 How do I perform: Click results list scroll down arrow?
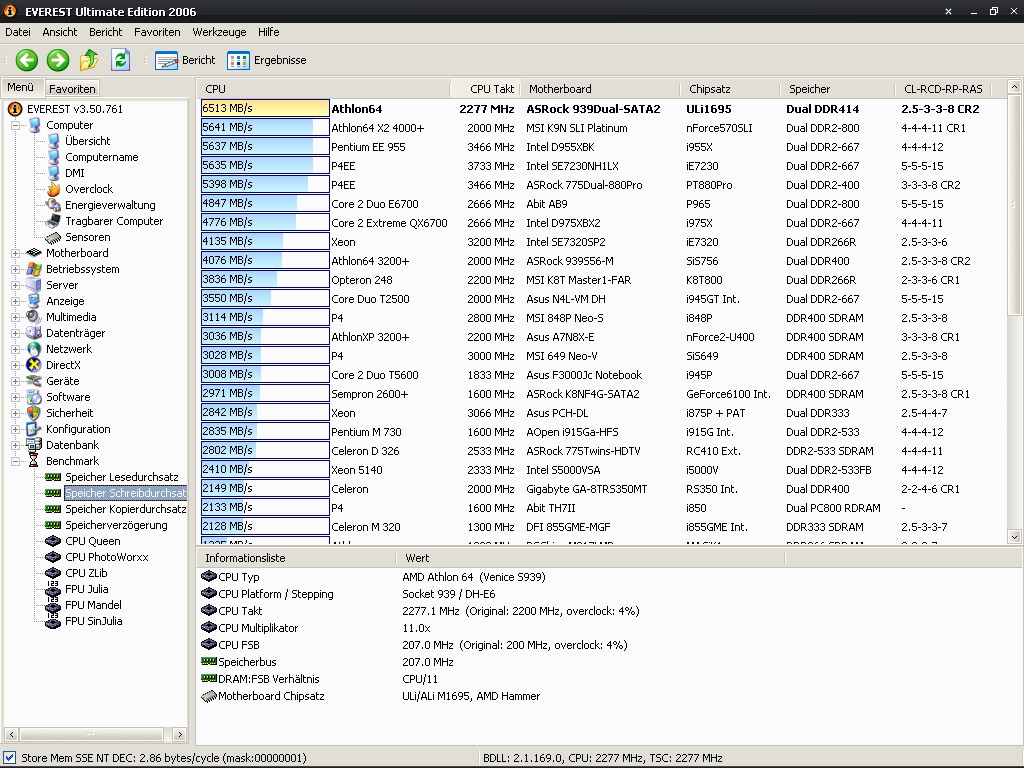(1014, 537)
